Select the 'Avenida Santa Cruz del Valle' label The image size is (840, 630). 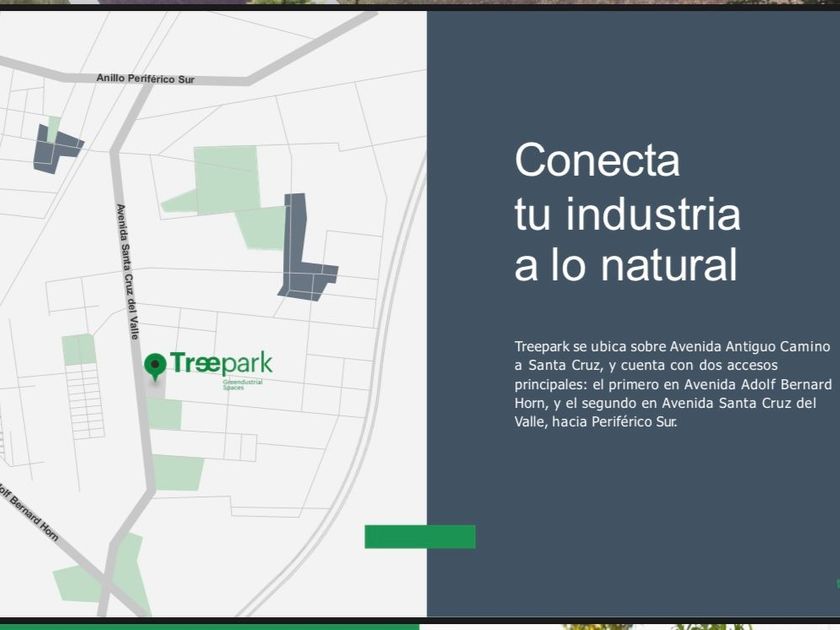[x=128, y=272]
